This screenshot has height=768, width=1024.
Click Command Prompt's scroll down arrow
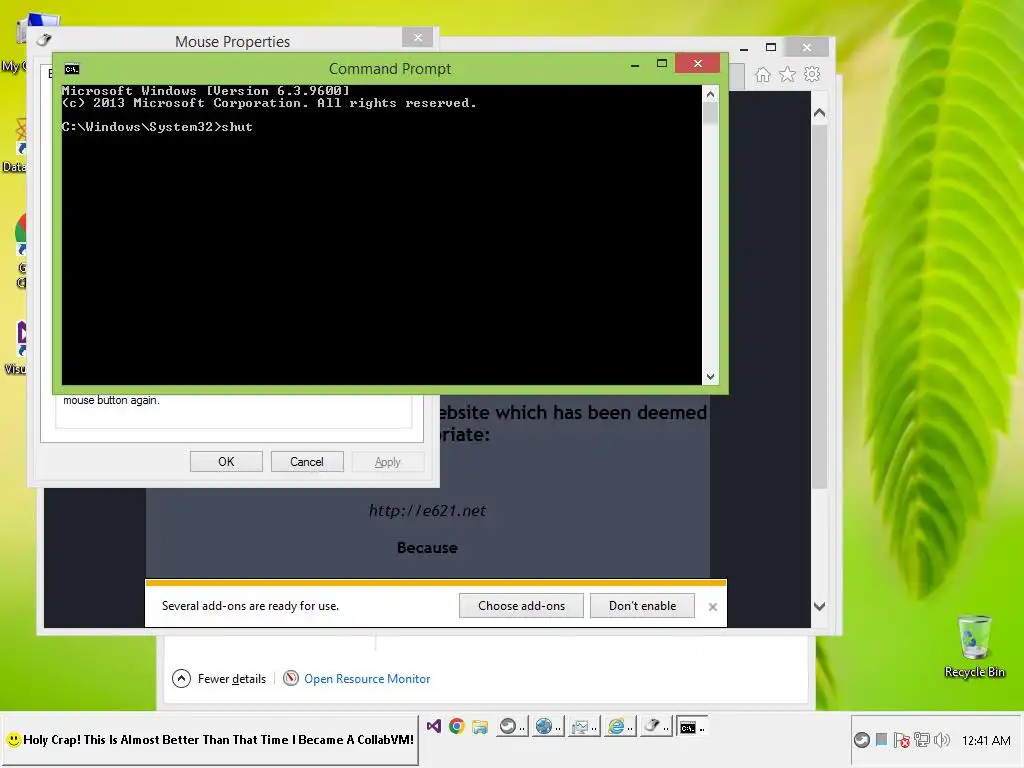[x=711, y=377]
